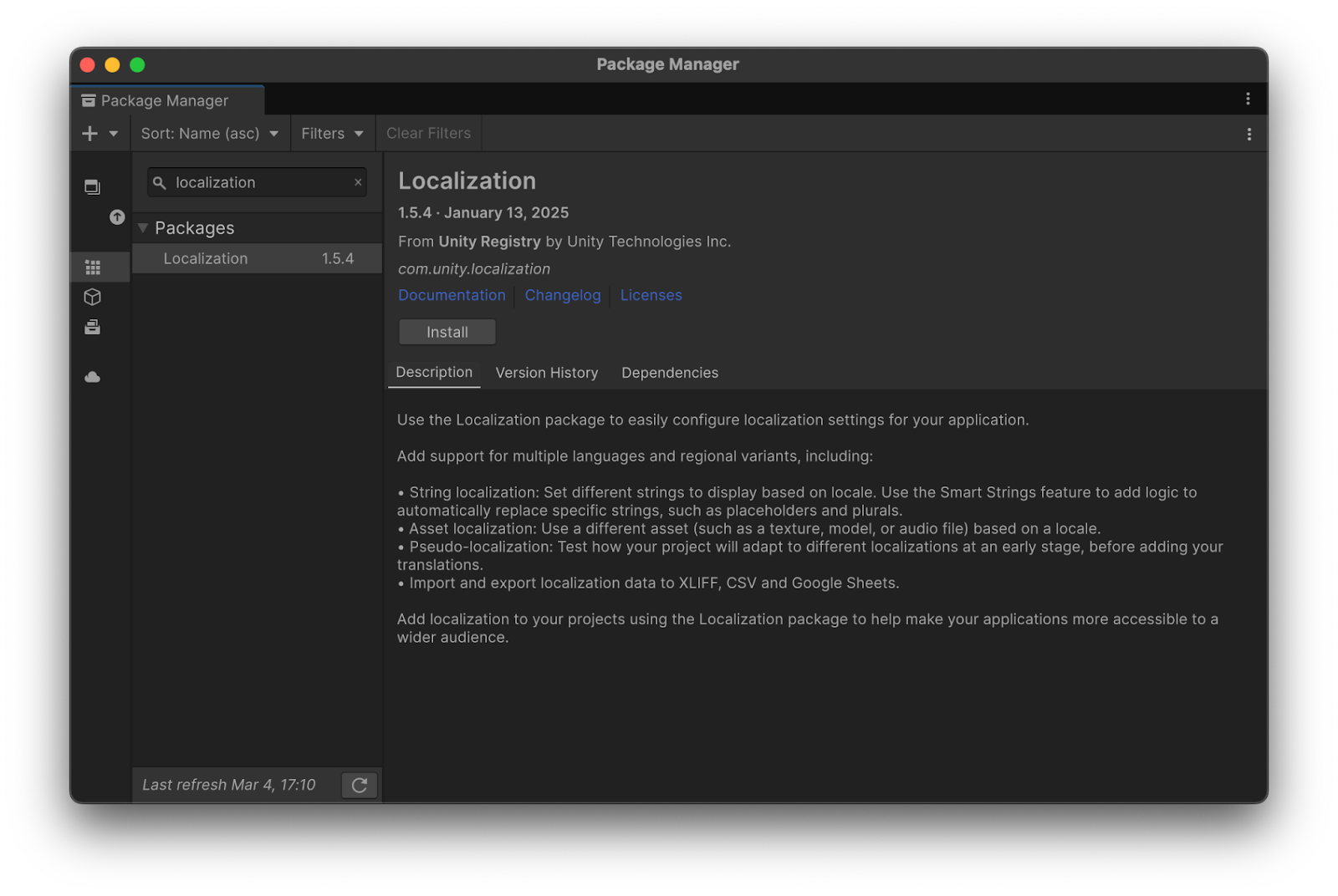The width and height of the screenshot is (1338, 896).
Task: Switch to the Description tab
Action: (x=434, y=373)
